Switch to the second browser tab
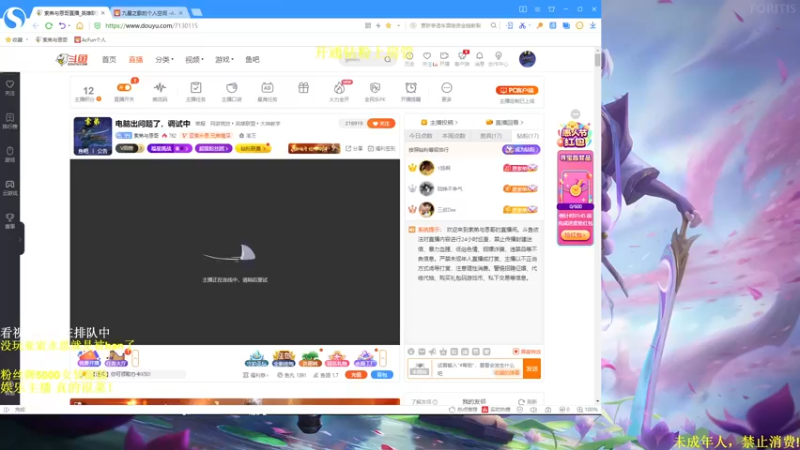This screenshot has height=450, width=800. pos(147,13)
